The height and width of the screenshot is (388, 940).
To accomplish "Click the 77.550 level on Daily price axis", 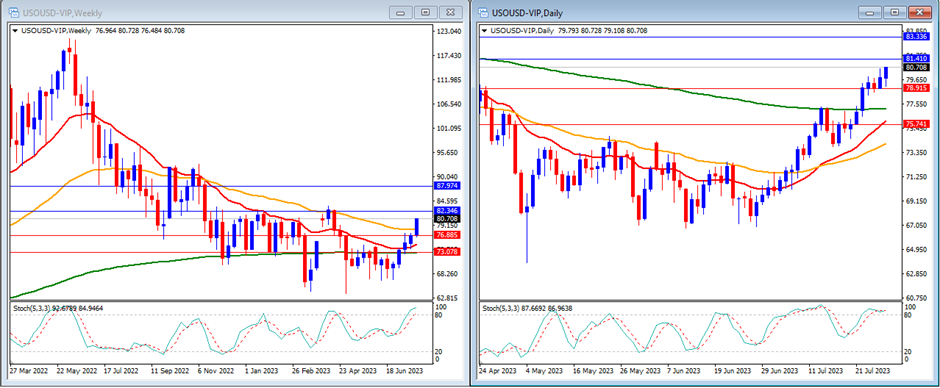I will [x=917, y=104].
